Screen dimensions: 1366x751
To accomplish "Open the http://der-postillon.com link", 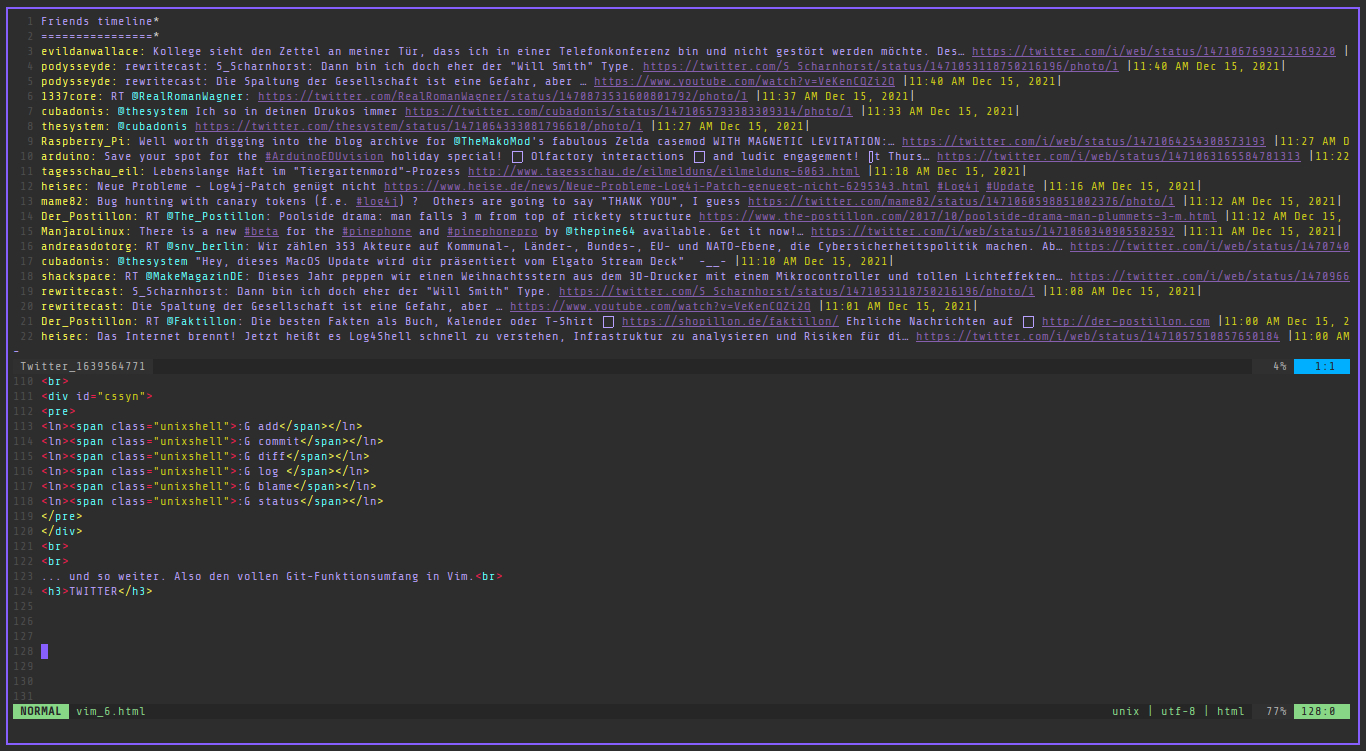I will tap(1126, 321).
